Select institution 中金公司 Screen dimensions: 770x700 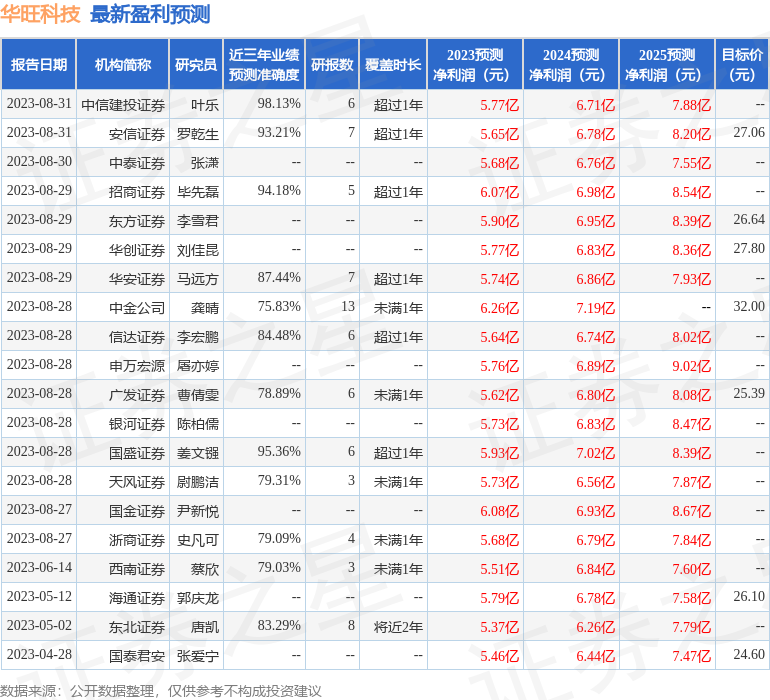coord(137,308)
